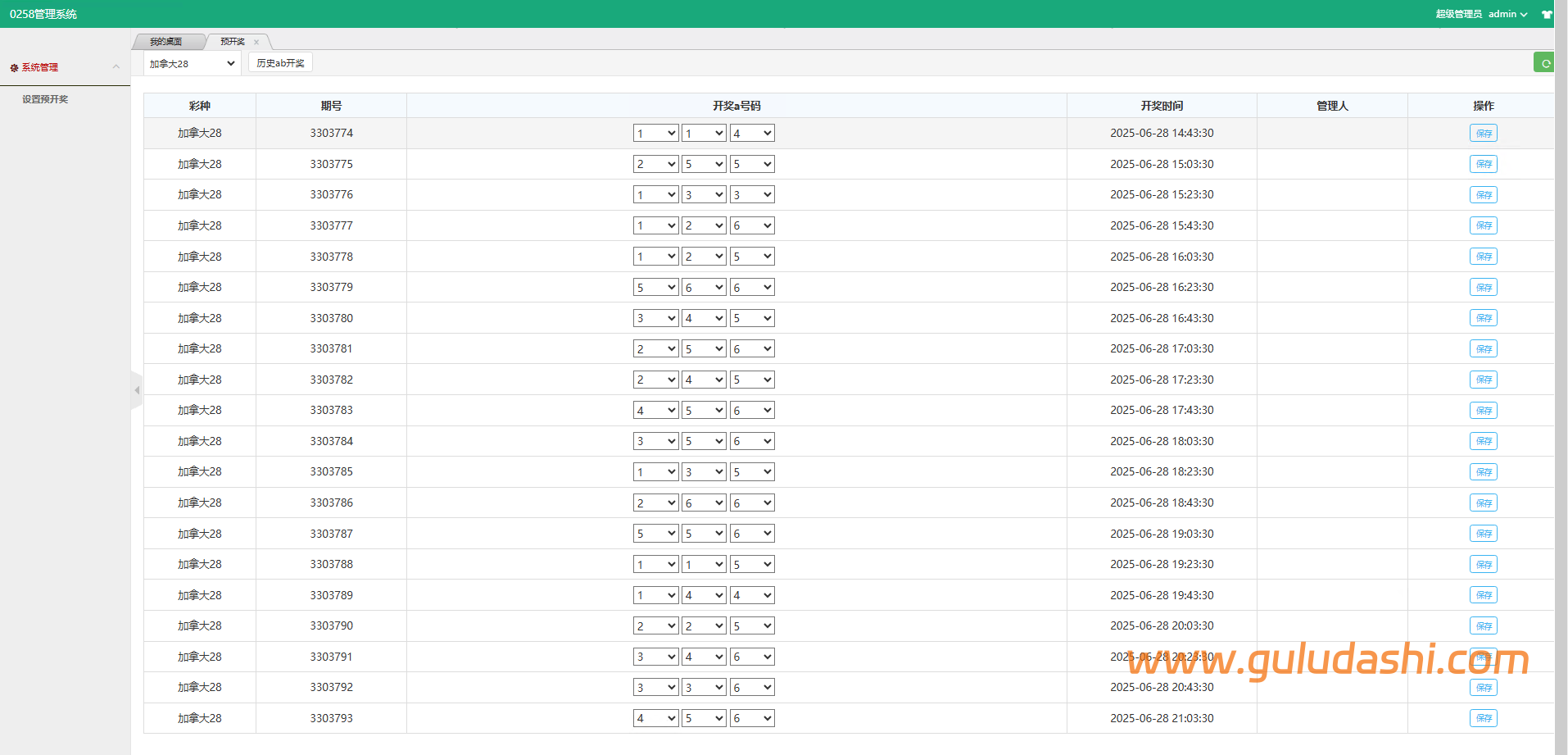The image size is (1568, 755).
Task: Open first number dropdown for period 3303774
Action: pyautogui.click(x=655, y=133)
